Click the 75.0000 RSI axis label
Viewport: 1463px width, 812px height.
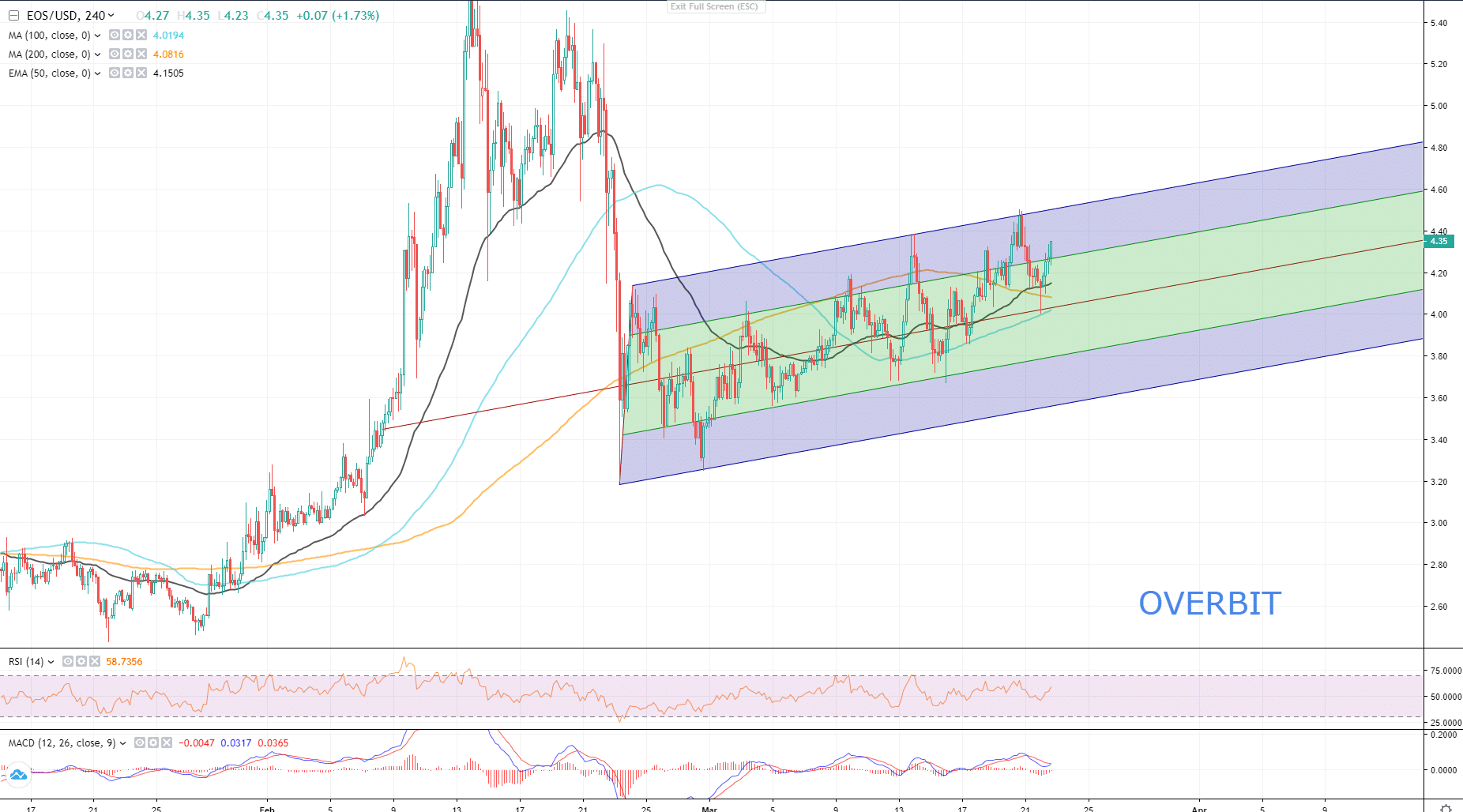[1446, 671]
